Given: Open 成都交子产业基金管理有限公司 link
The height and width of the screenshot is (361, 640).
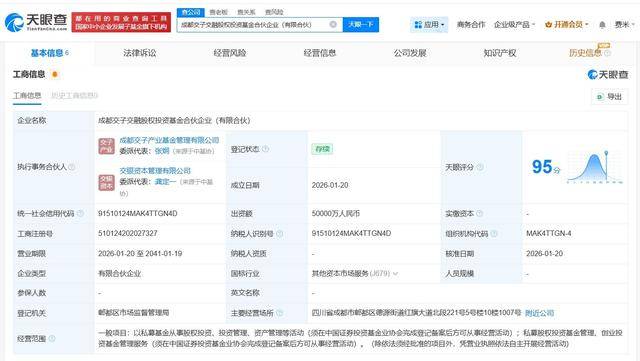Looking at the screenshot, I should click(169, 140).
